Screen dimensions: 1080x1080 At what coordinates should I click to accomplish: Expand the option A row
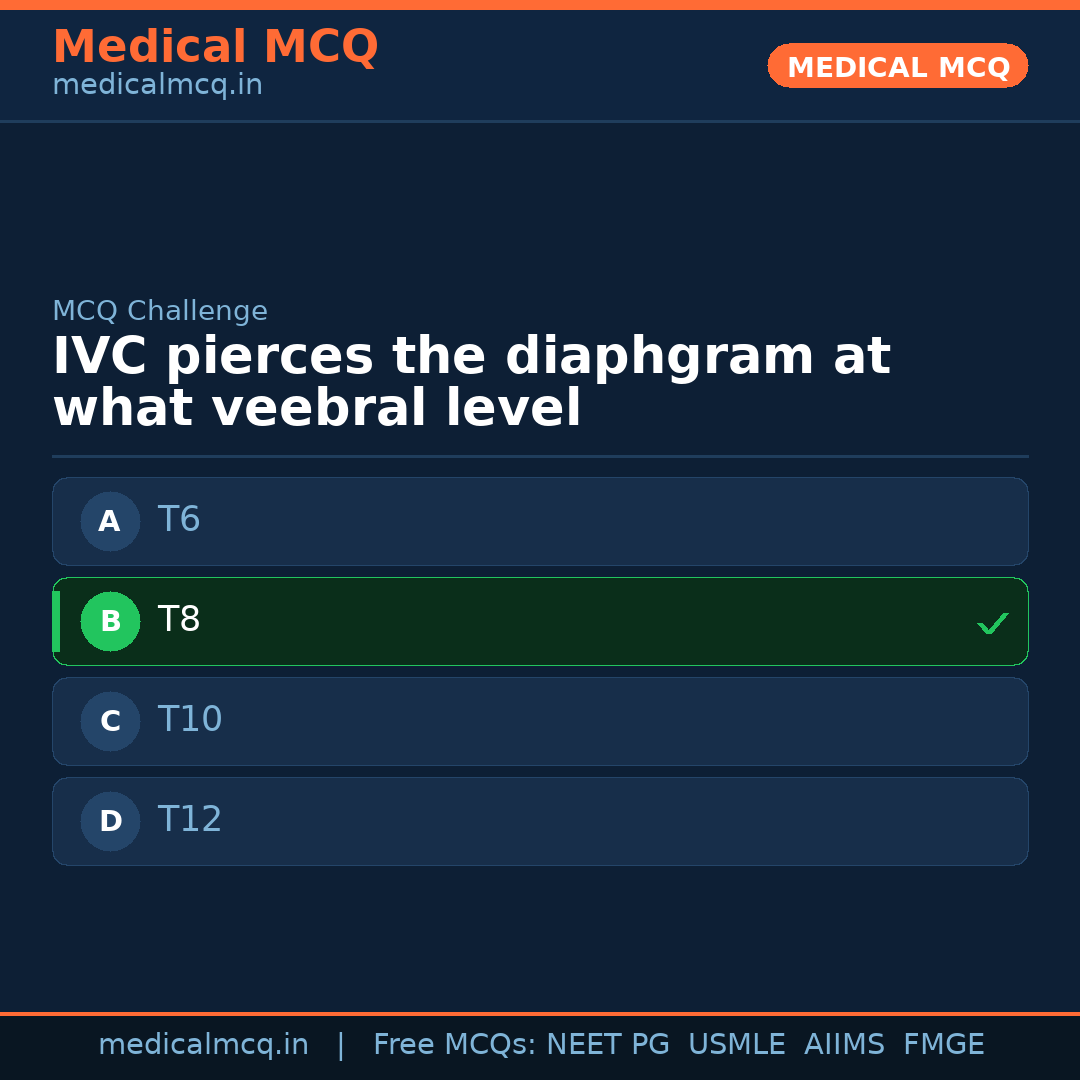click(x=540, y=521)
